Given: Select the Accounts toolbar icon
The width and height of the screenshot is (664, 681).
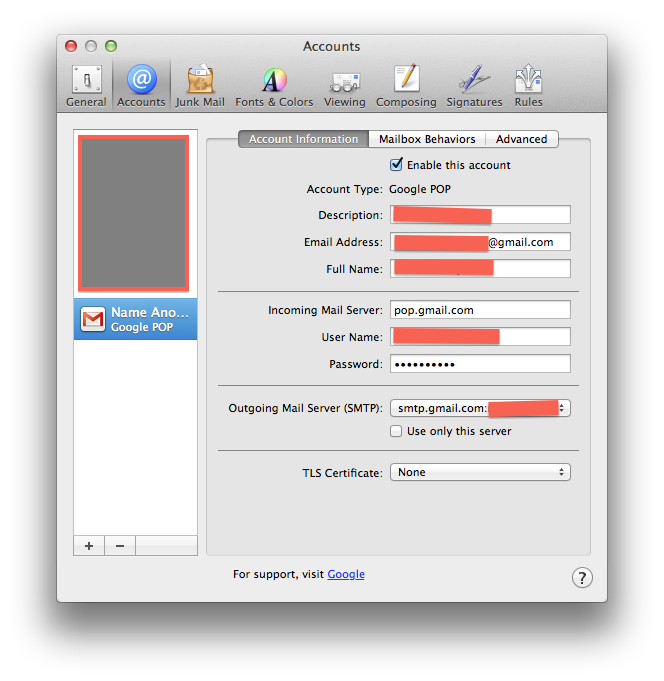Looking at the screenshot, I should tap(141, 86).
